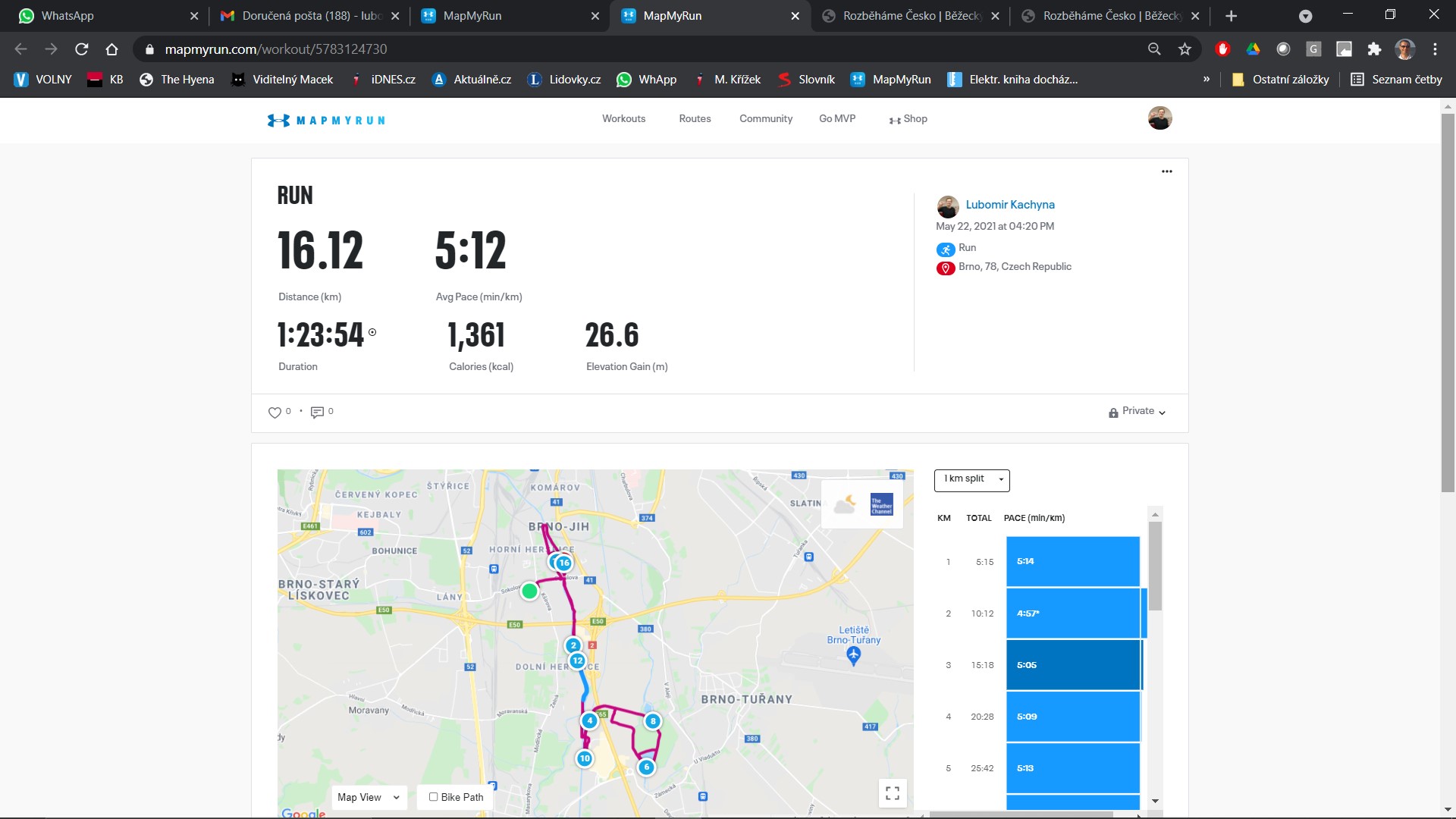The height and width of the screenshot is (819, 1456).
Task: Select the kilometer 3 pace bar 5:05
Action: [x=1073, y=665]
